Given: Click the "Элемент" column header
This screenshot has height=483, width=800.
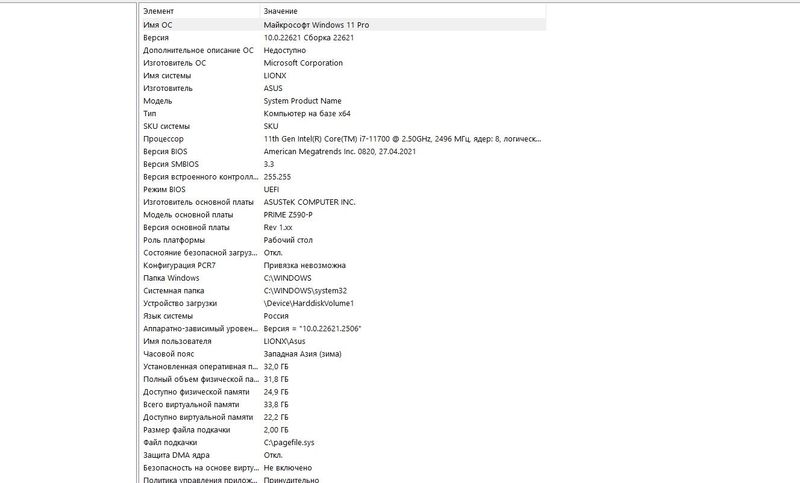Looking at the screenshot, I should 158,11.
